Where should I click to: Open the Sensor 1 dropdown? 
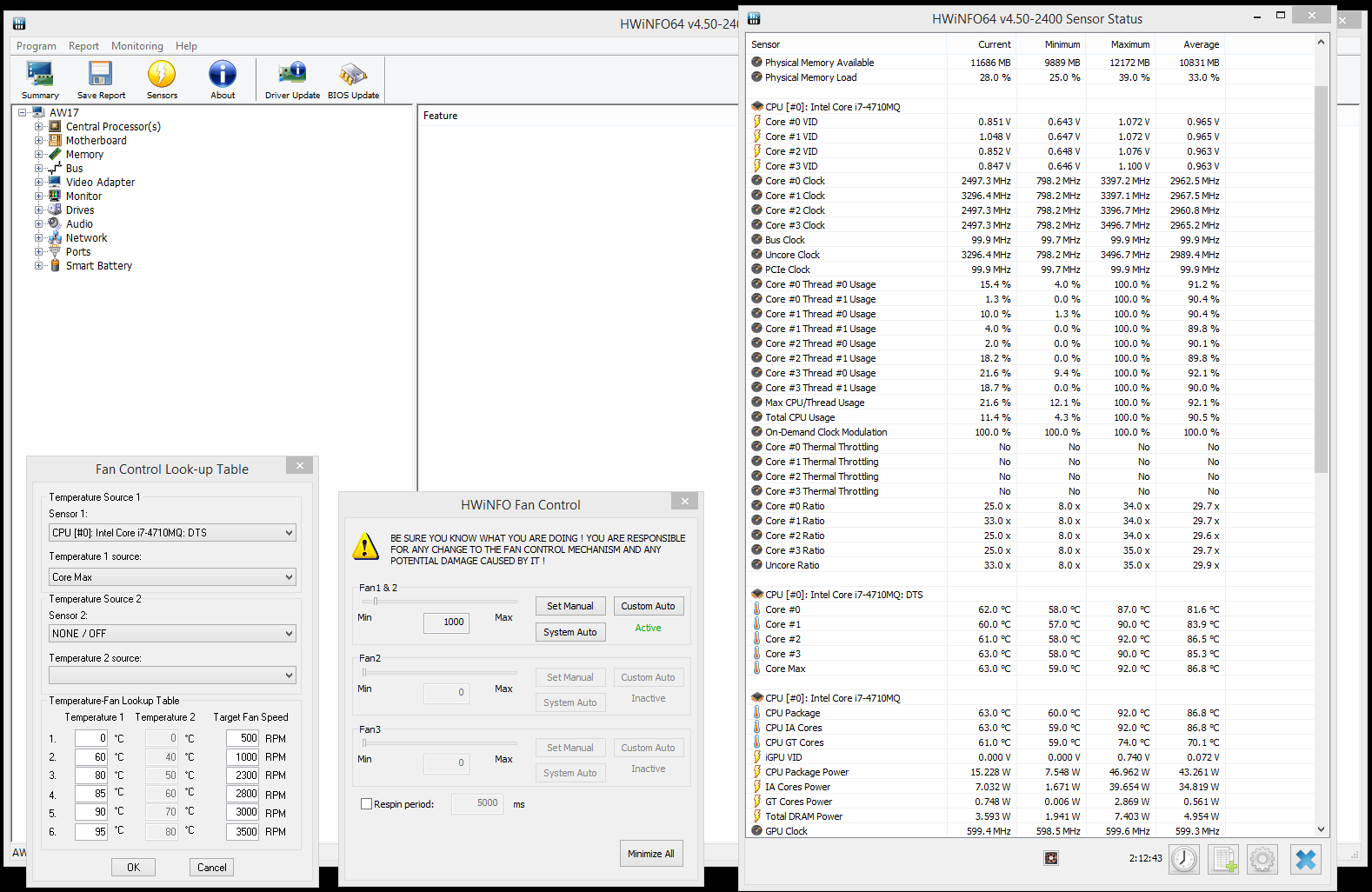tap(172, 533)
